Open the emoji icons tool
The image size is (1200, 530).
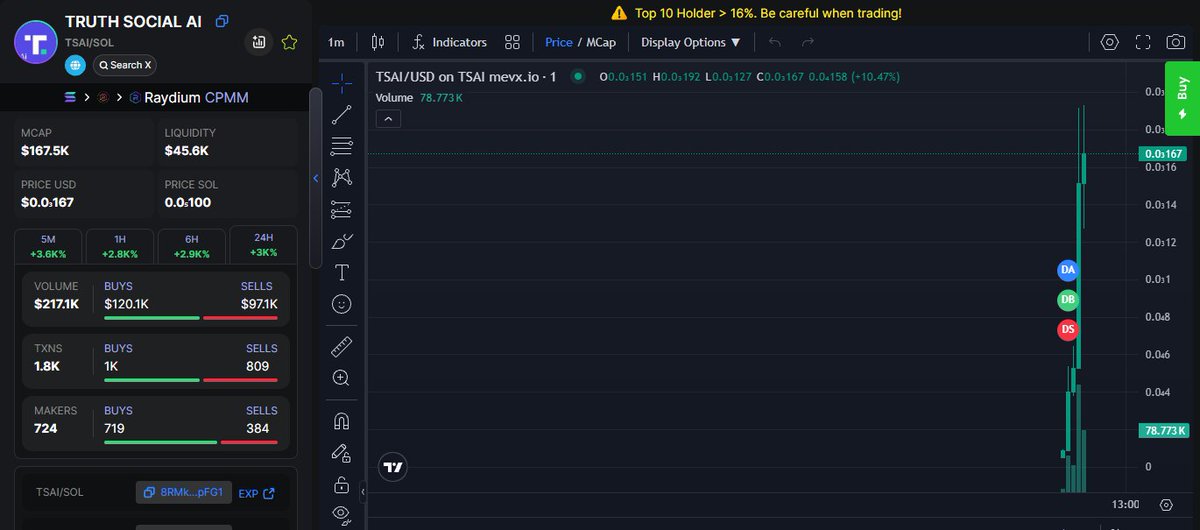pos(341,304)
